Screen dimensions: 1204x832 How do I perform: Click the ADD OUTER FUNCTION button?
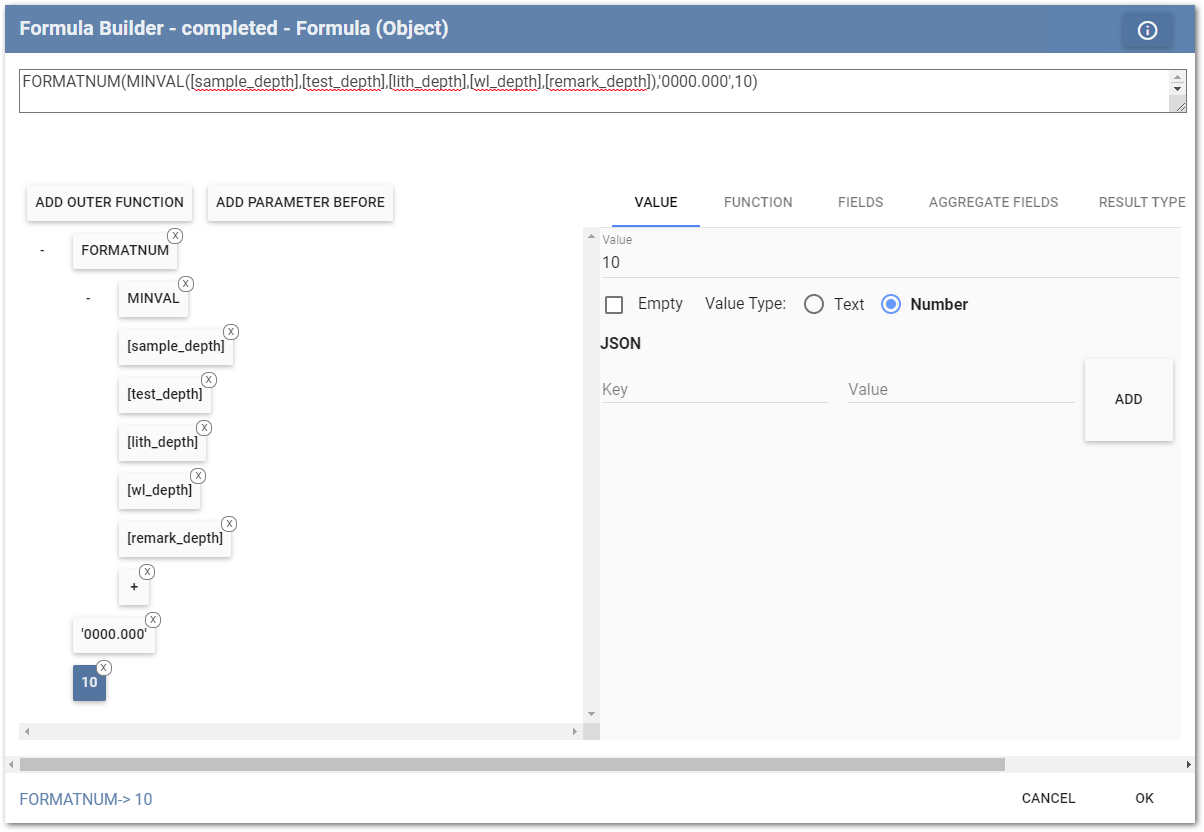pos(109,202)
